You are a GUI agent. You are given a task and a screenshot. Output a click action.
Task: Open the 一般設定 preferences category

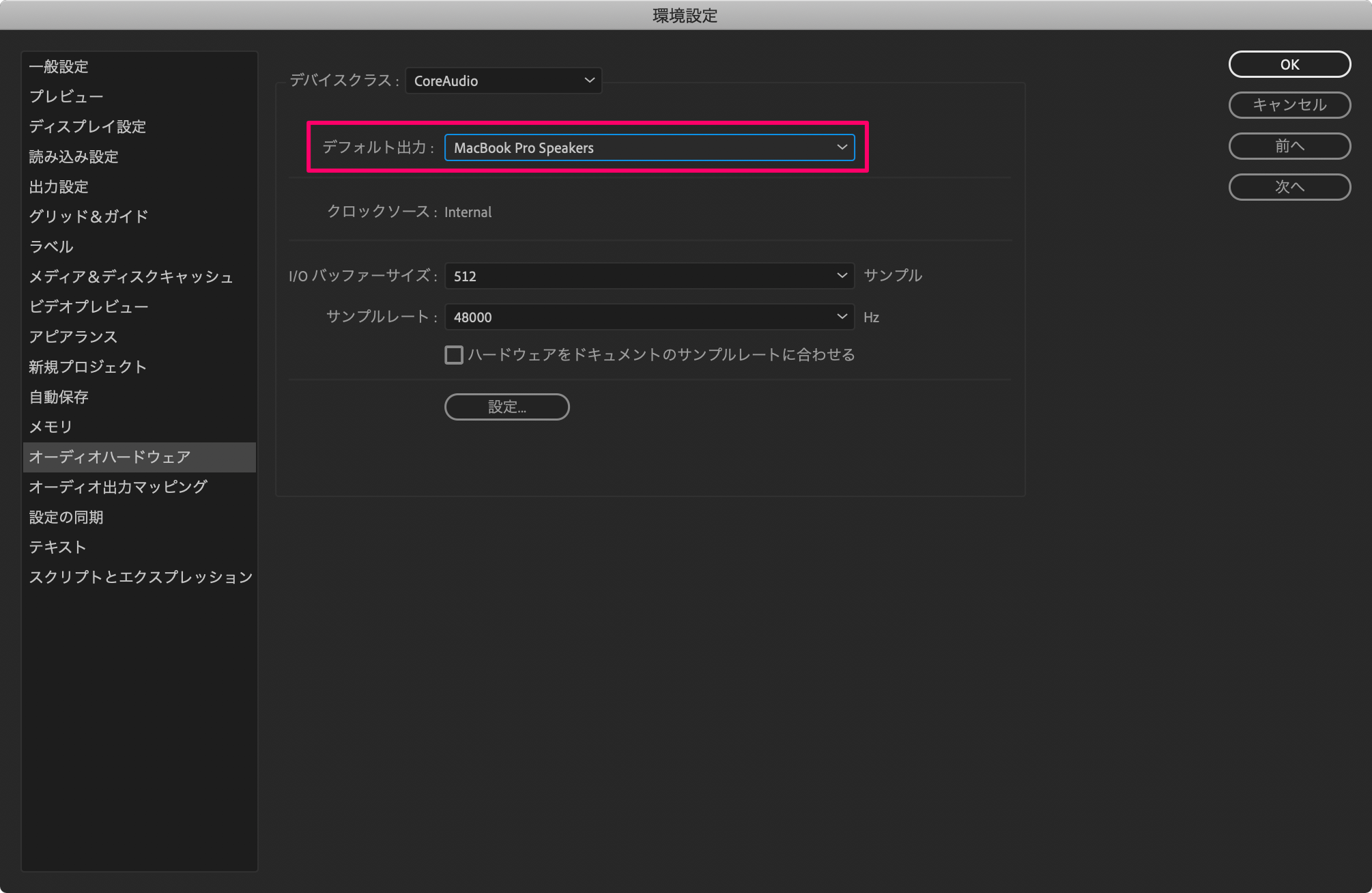pos(139,67)
